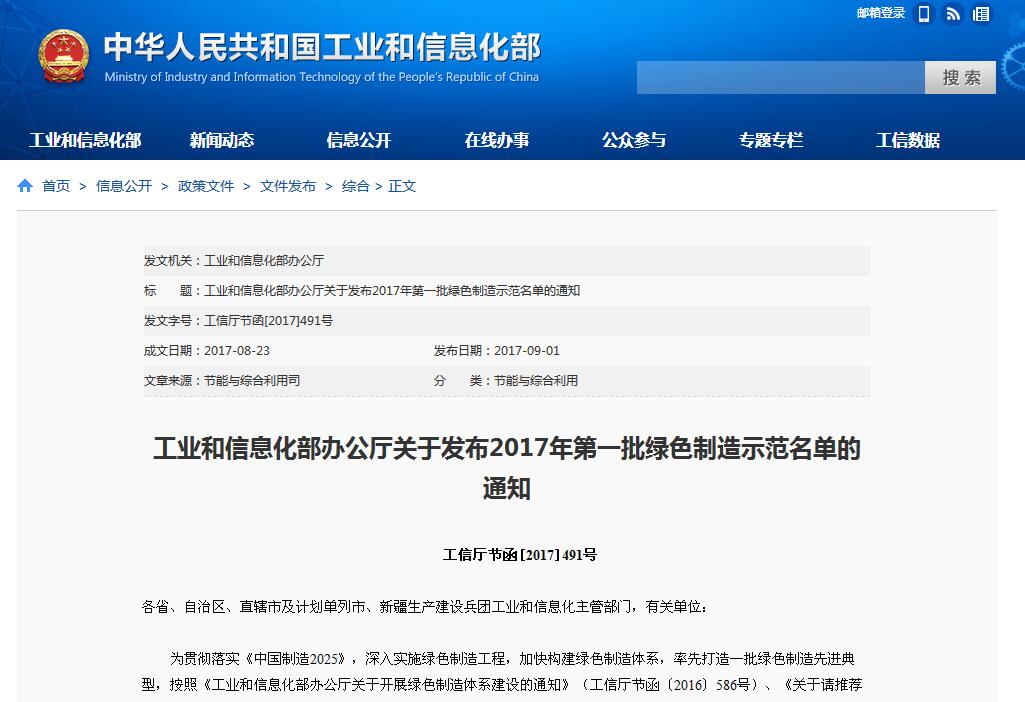Viewport: 1025px width, 702px height.
Task: Click the 发布日期：2017-09-01 text
Action: click(497, 351)
